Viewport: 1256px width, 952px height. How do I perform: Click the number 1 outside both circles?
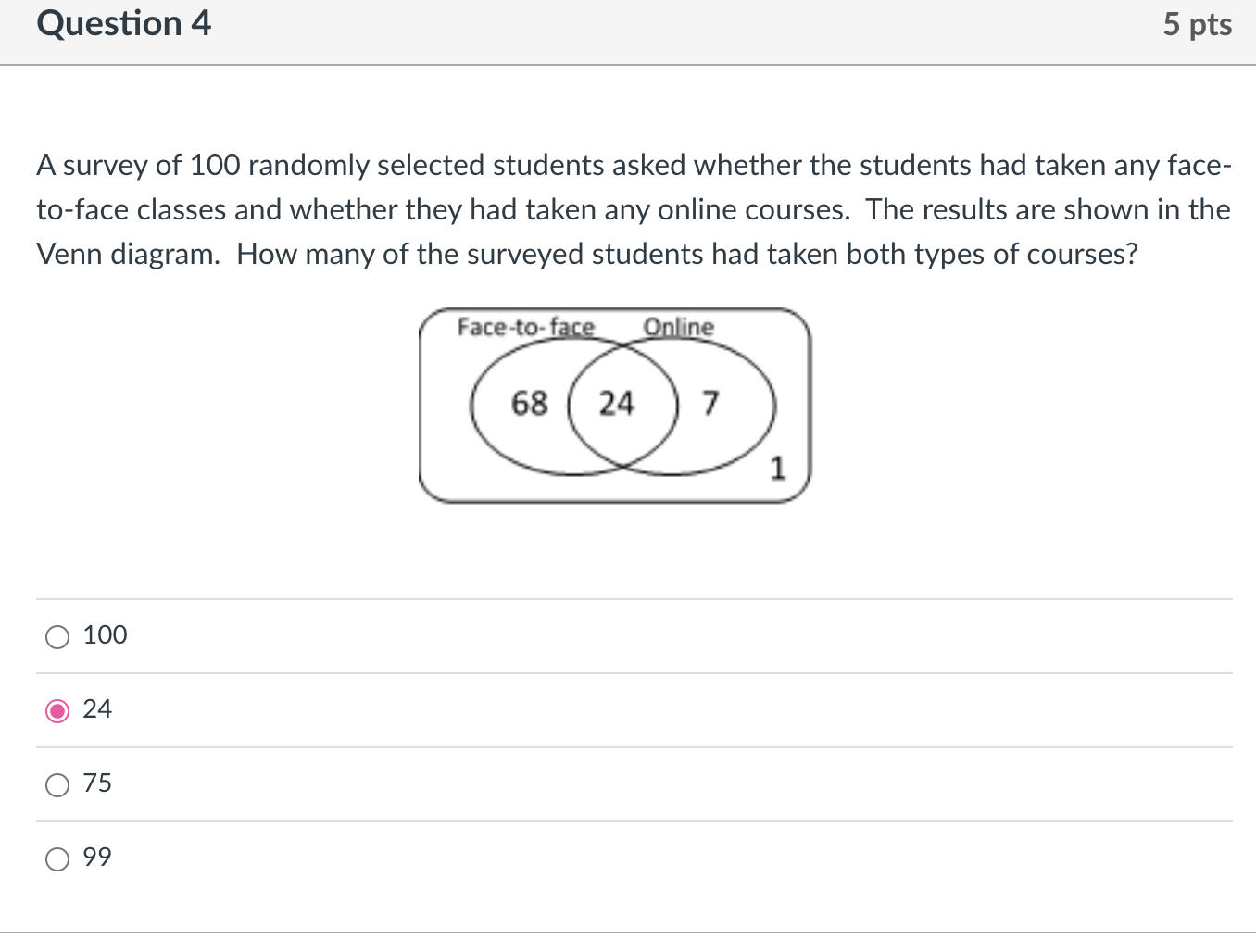[x=777, y=469]
